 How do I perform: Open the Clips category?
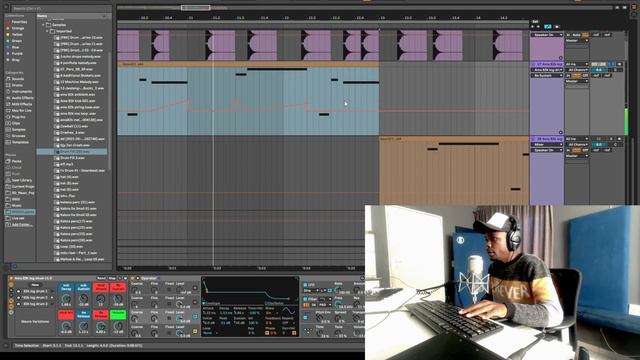[13, 123]
